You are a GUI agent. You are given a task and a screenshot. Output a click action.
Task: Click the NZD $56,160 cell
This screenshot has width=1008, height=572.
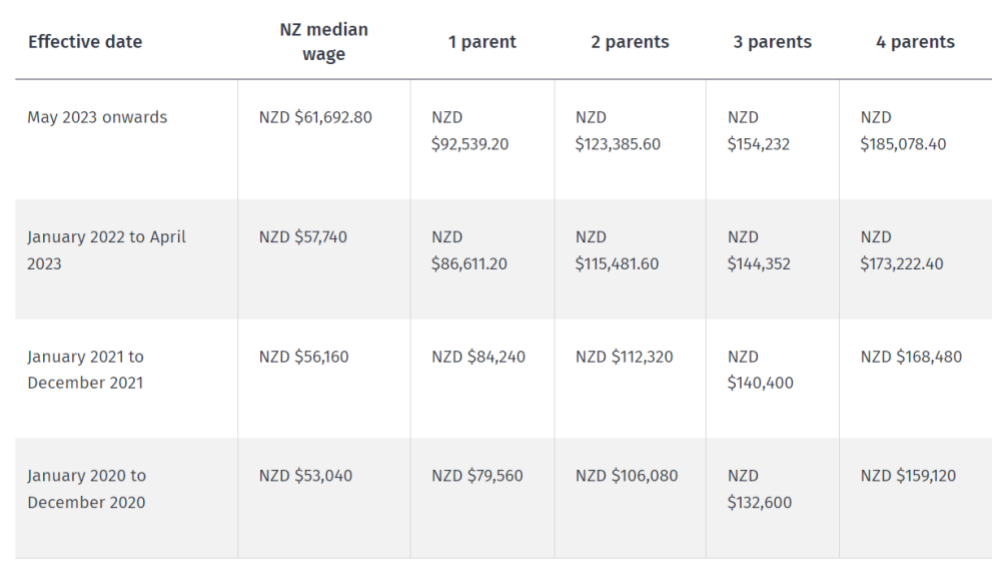tap(303, 357)
